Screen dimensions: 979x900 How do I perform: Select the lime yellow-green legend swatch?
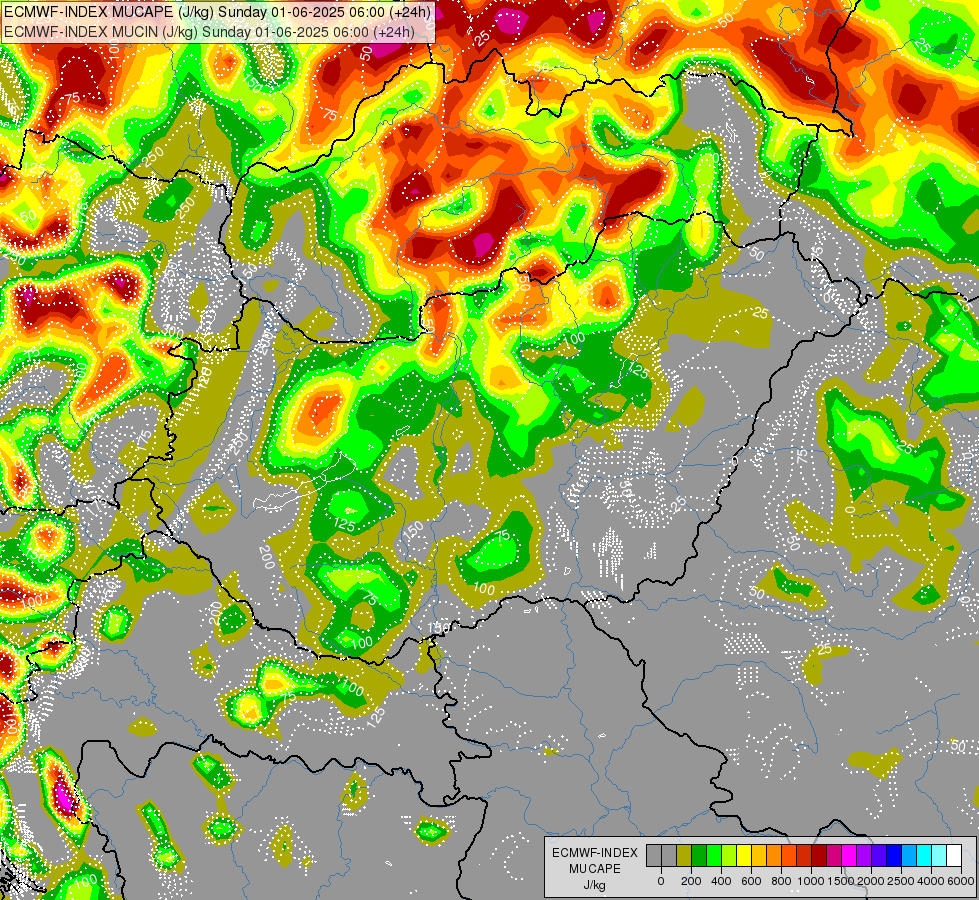729,855
